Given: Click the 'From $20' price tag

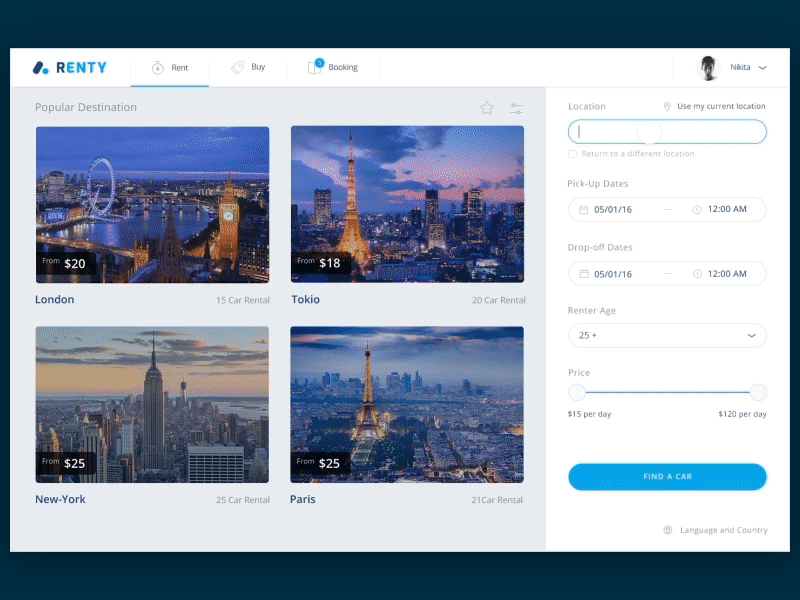Looking at the screenshot, I should [x=66, y=263].
